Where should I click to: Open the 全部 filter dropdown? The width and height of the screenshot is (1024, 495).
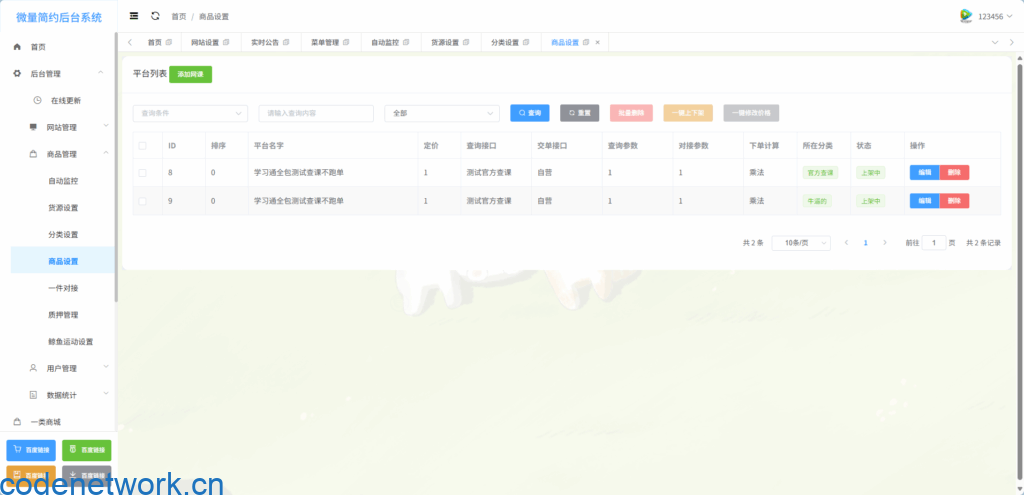441,113
